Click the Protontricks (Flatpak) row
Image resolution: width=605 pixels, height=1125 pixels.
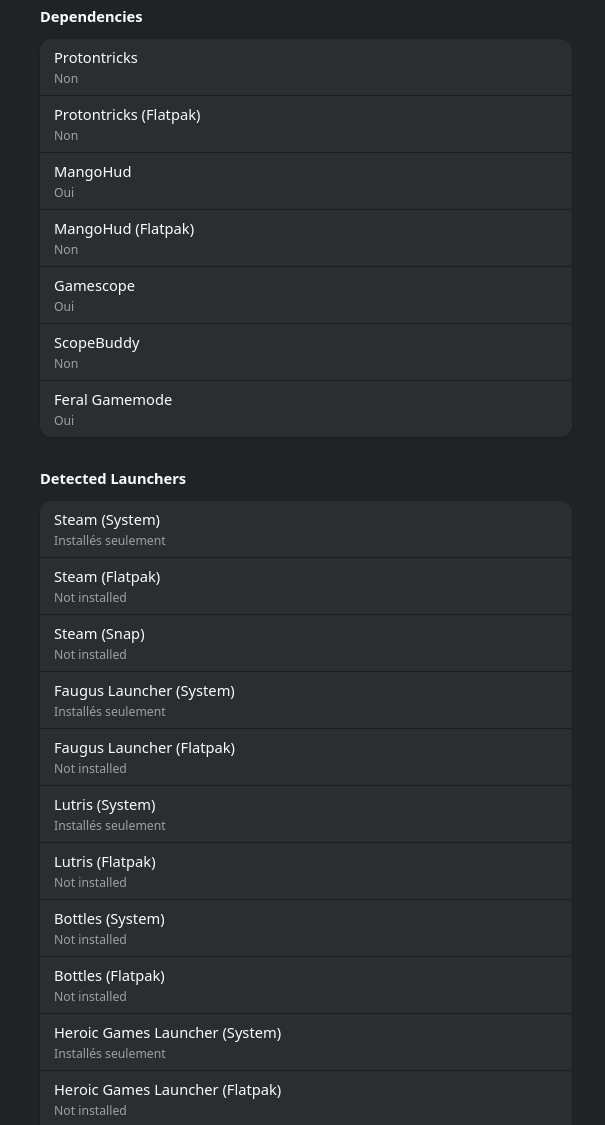click(306, 124)
